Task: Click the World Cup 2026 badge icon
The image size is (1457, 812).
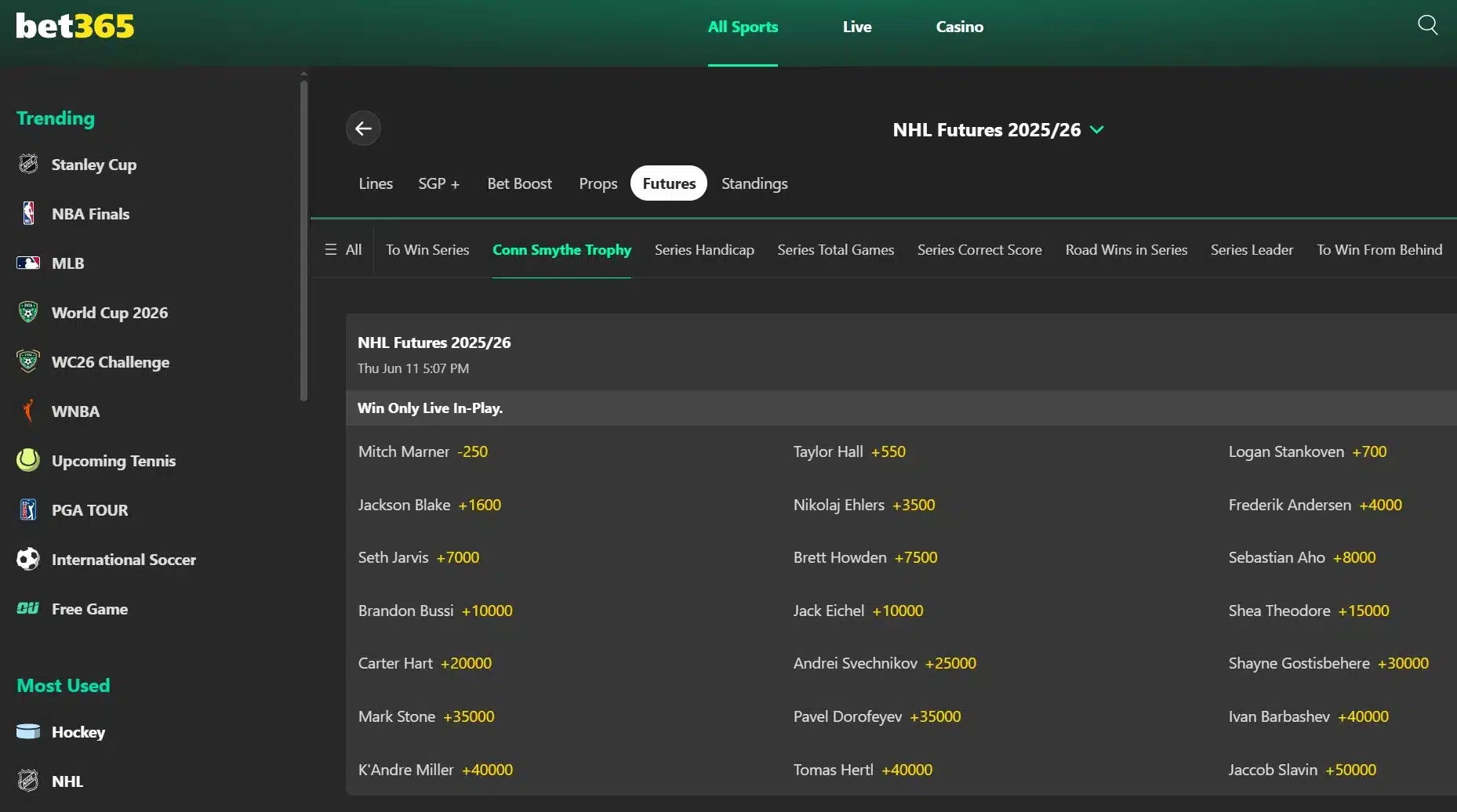Action: (28, 312)
